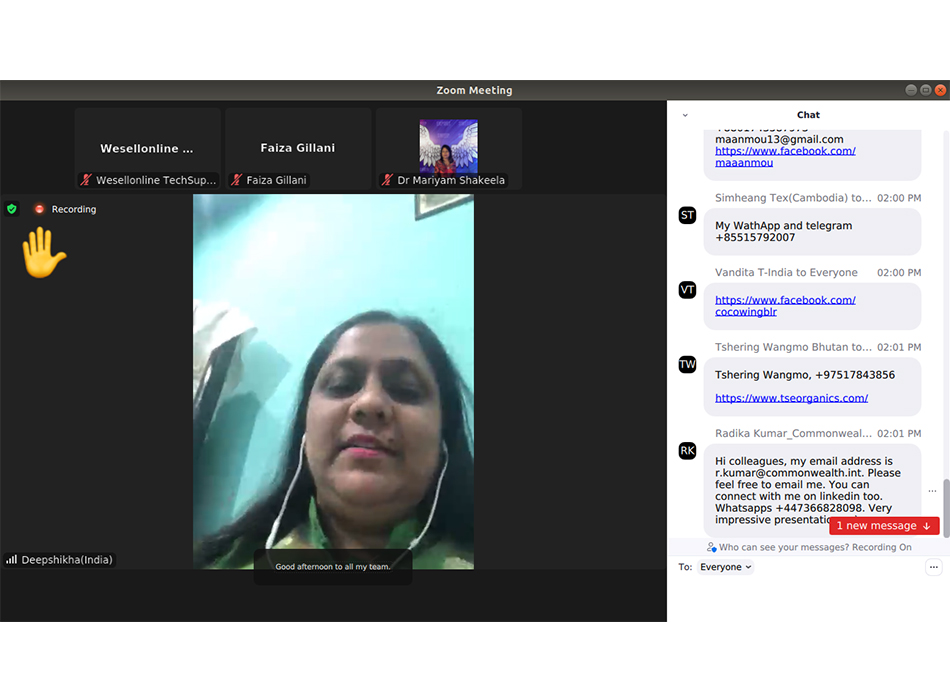This screenshot has height=700, width=950.
Task: Maximize the Zoom Meeting window
Action: click(925, 90)
